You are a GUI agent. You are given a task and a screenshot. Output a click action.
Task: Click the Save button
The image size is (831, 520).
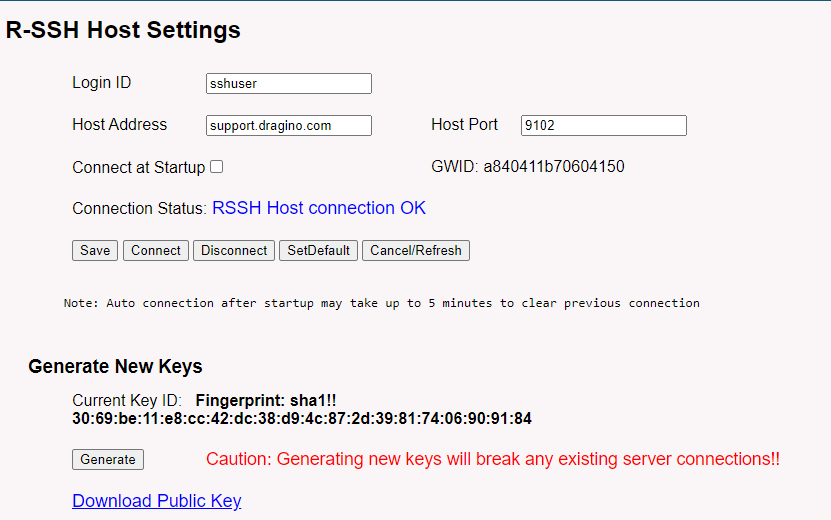95,250
